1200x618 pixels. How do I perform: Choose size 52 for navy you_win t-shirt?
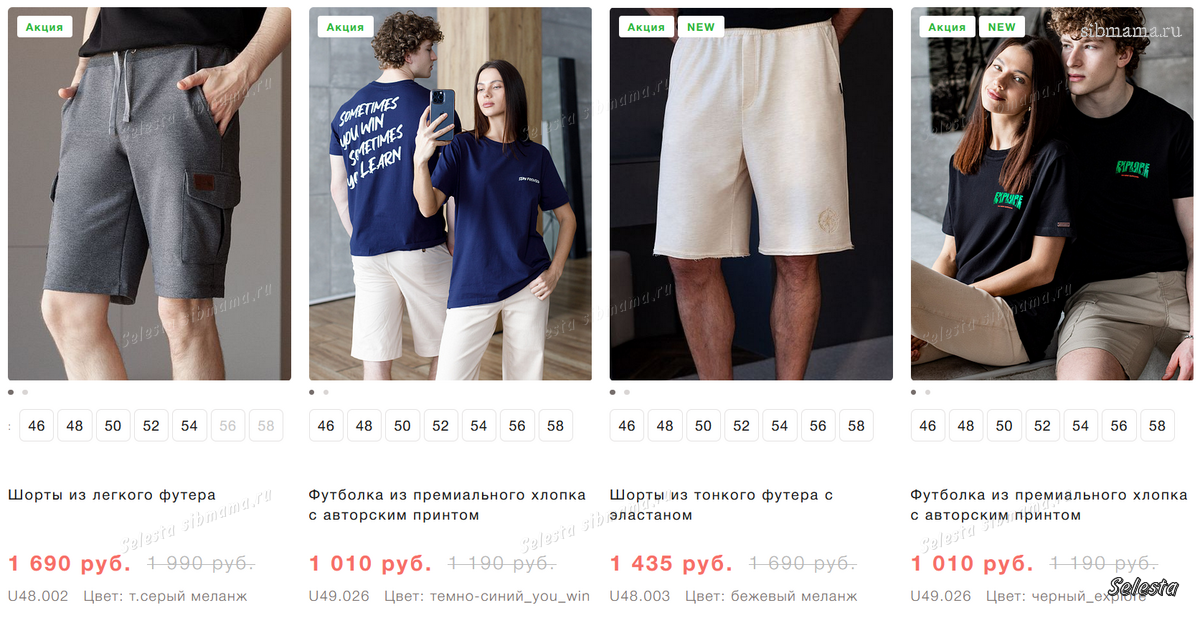440,425
